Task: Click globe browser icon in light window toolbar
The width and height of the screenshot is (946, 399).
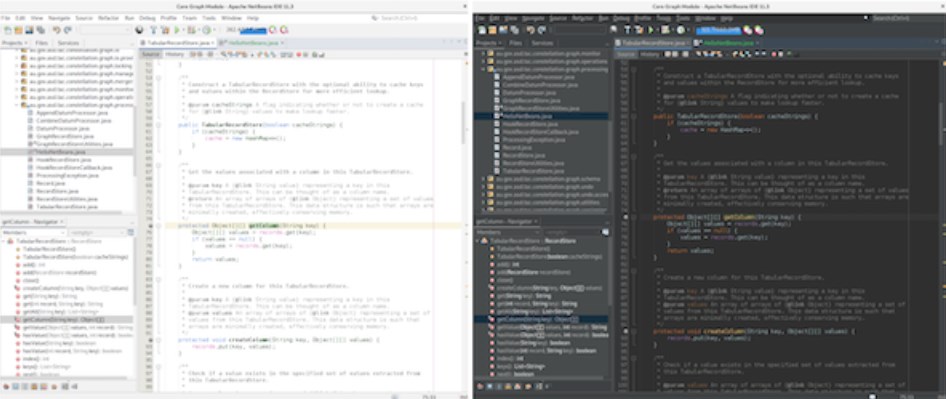Action: [139, 30]
